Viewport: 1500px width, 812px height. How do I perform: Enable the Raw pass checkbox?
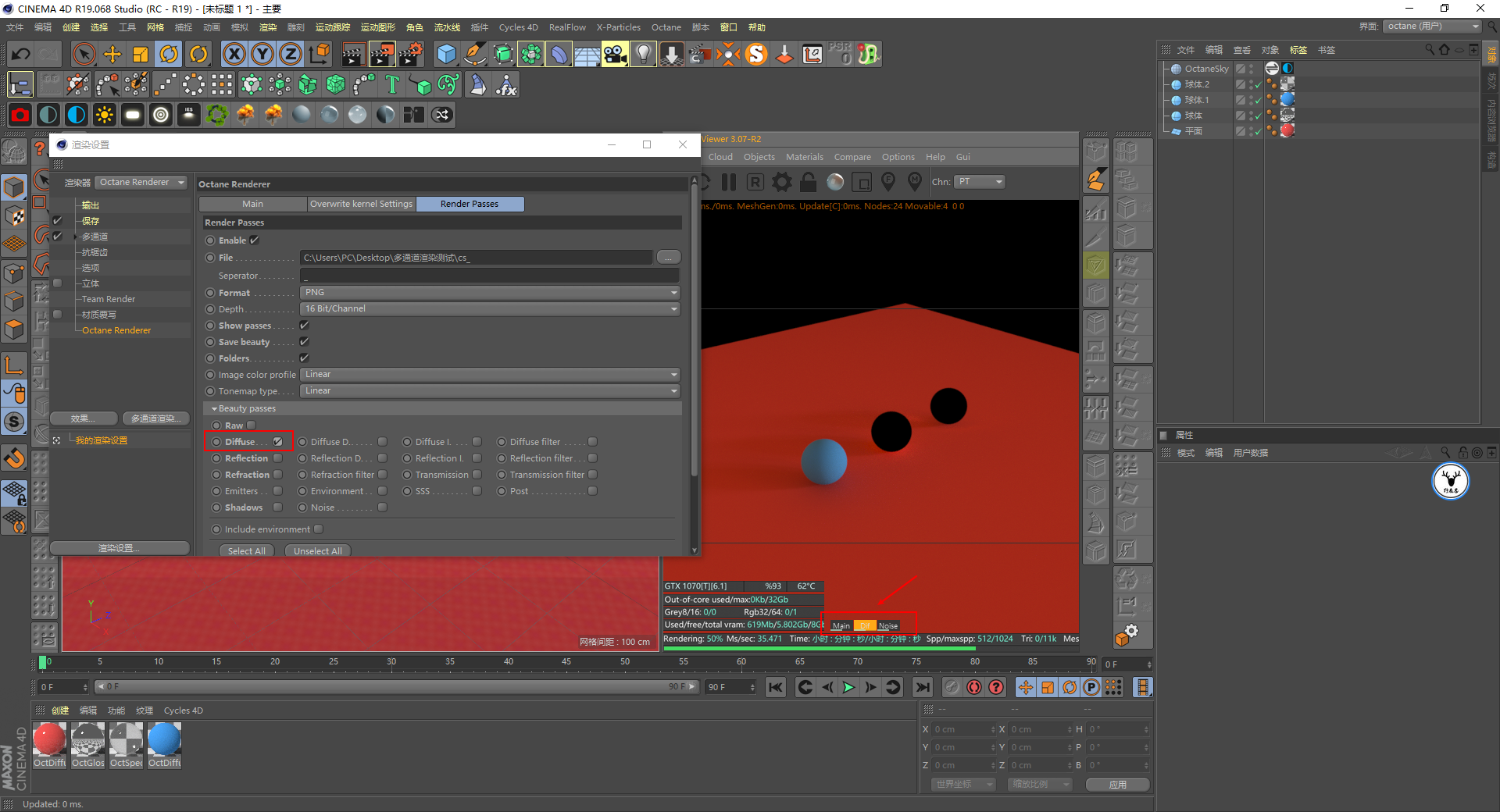click(x=252, y=426)
